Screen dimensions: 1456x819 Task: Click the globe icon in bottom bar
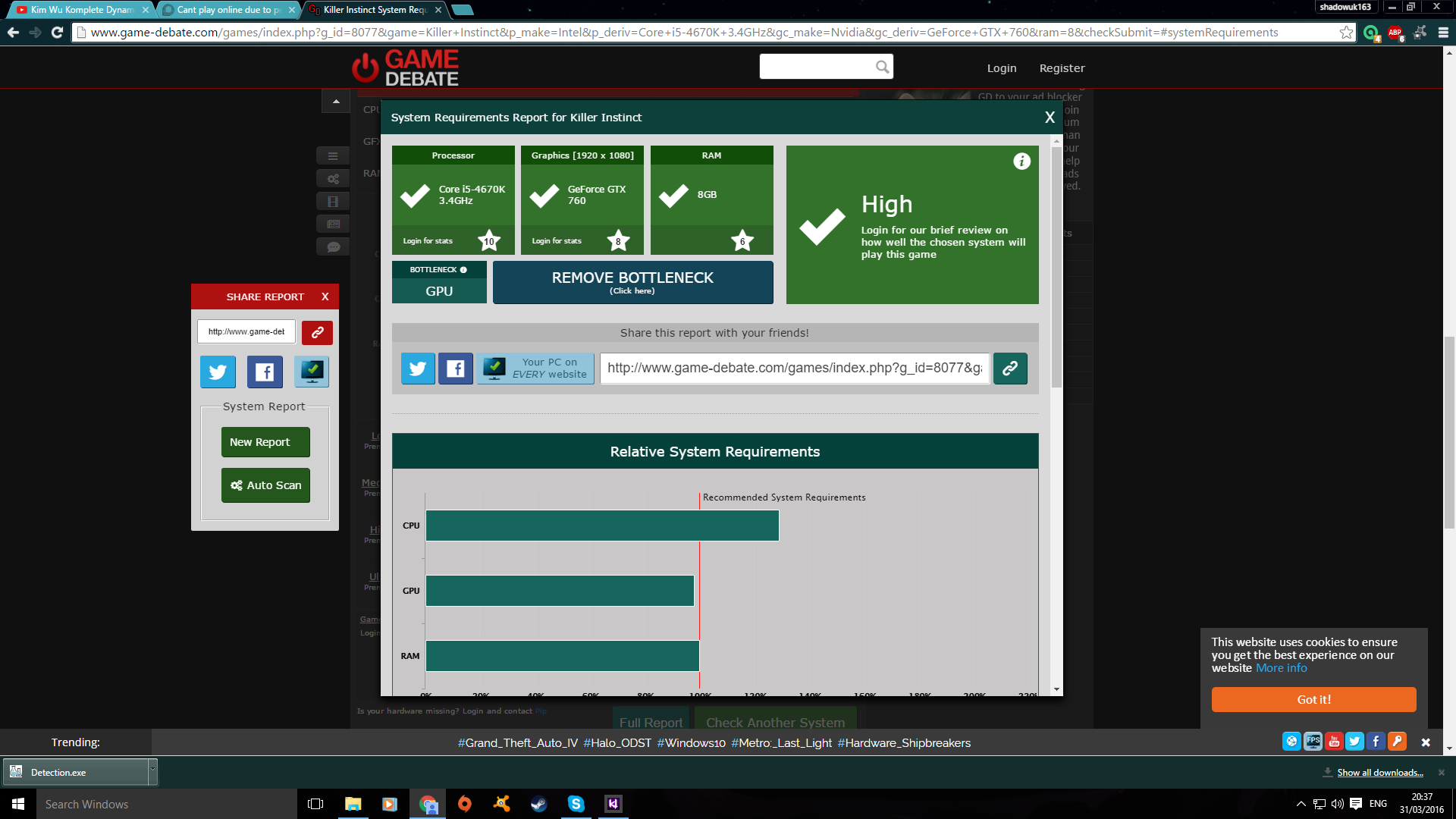click(x=1291, y=742)
